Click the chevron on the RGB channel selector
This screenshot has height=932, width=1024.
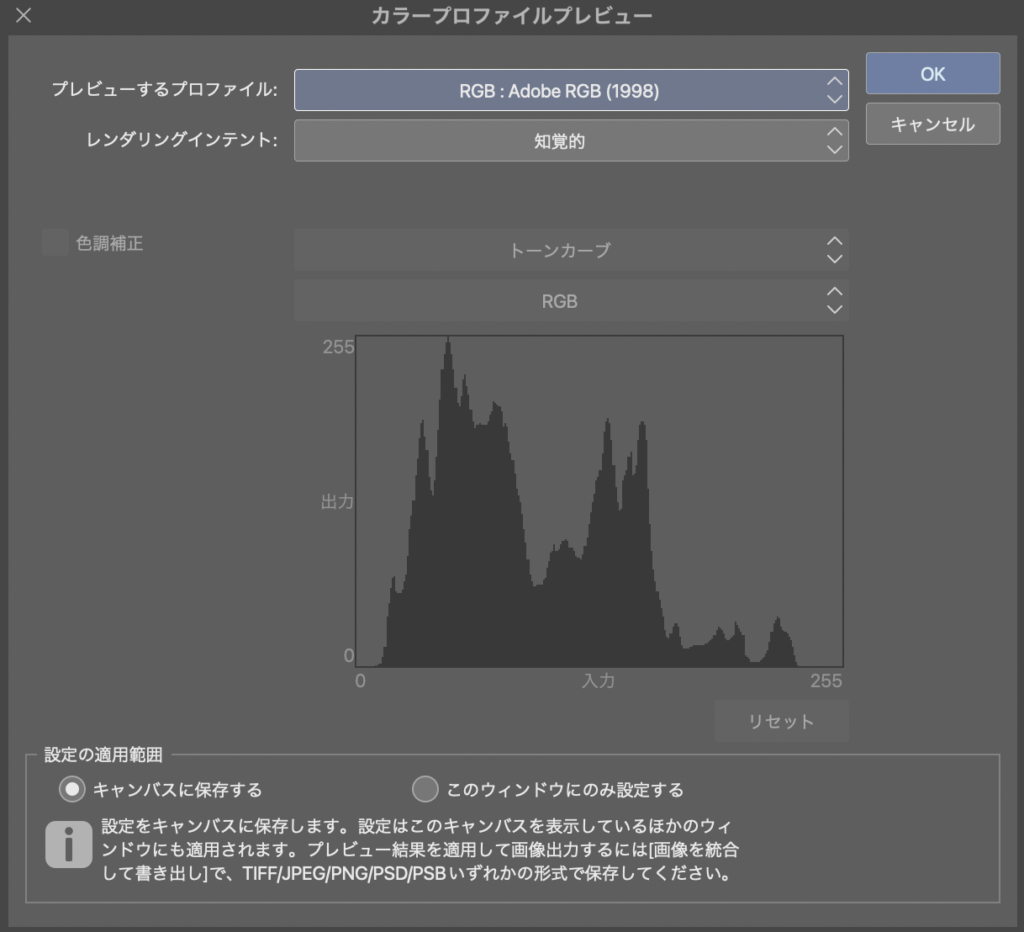pyautogui.click(x=834, y=300)
